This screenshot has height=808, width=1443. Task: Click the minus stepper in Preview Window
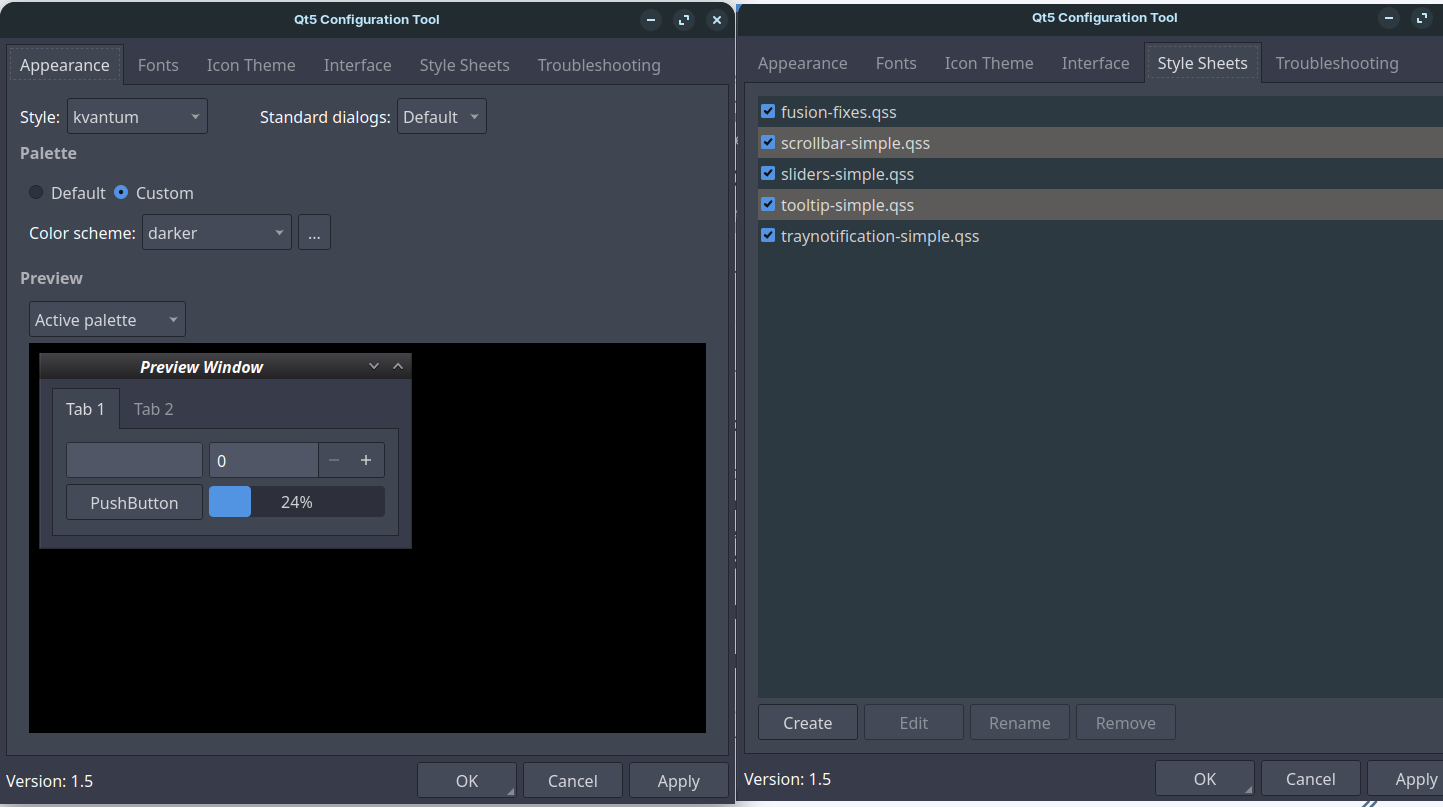[x=334, y=460]
